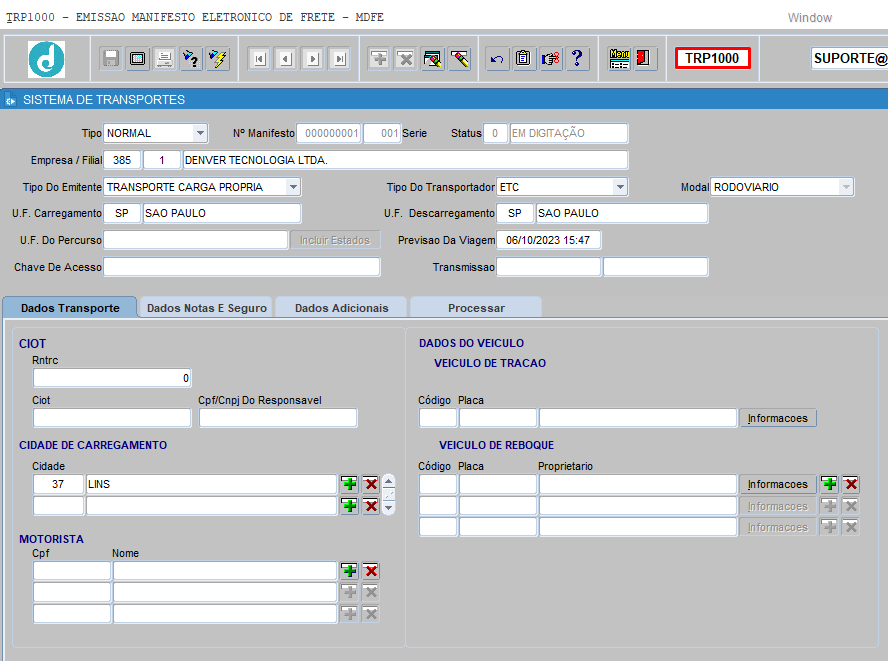Click the Execute Query flashlight-lightning icon
Image resolution: width=888 pixels, height=661 pixels.
[x=218, y=58]
